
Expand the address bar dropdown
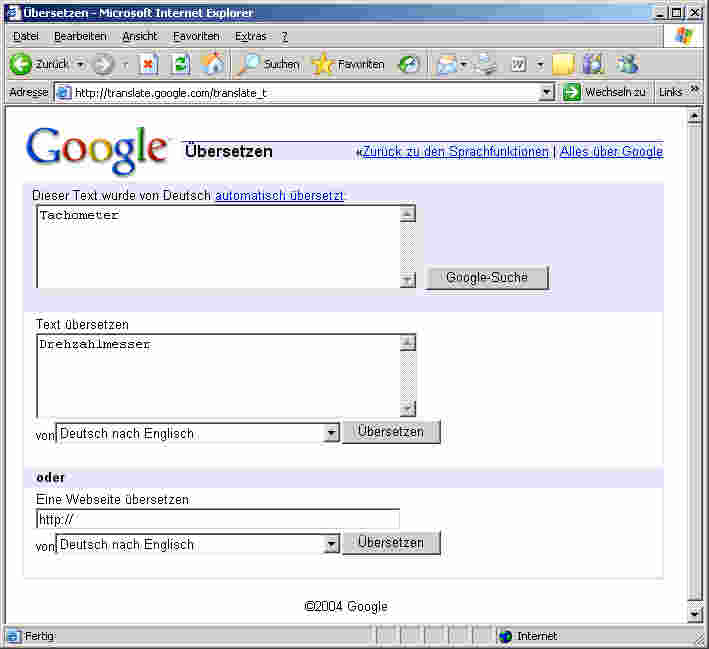pyautogui.click(x=547, y=93)
